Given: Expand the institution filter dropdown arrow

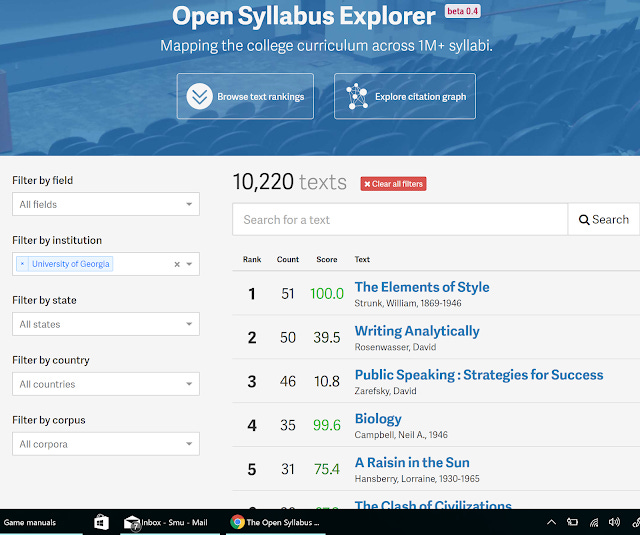Looking at the screenshot, I should (189, 264).
